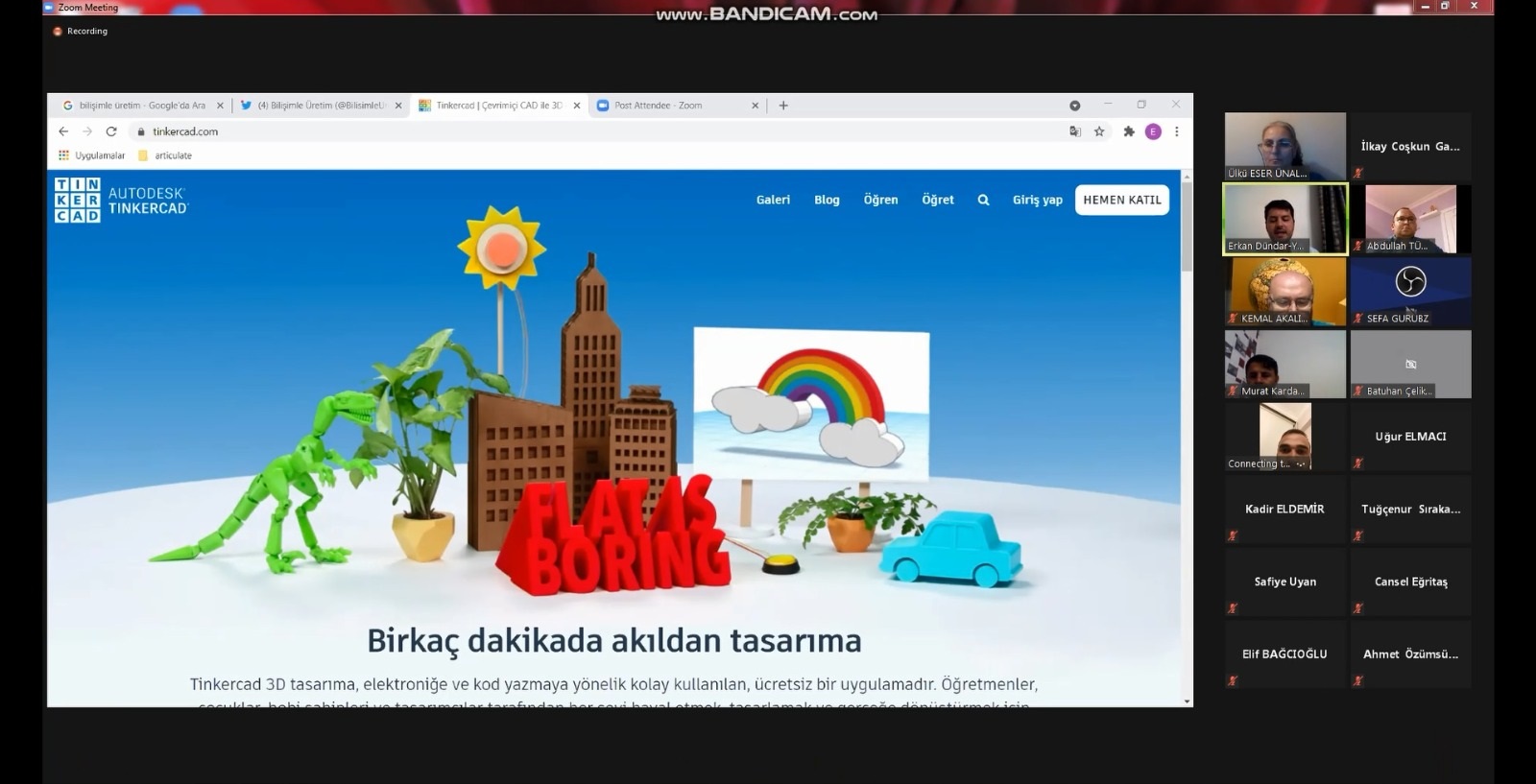Select Batuhan Çelik participant tile

pos(1410,365)
